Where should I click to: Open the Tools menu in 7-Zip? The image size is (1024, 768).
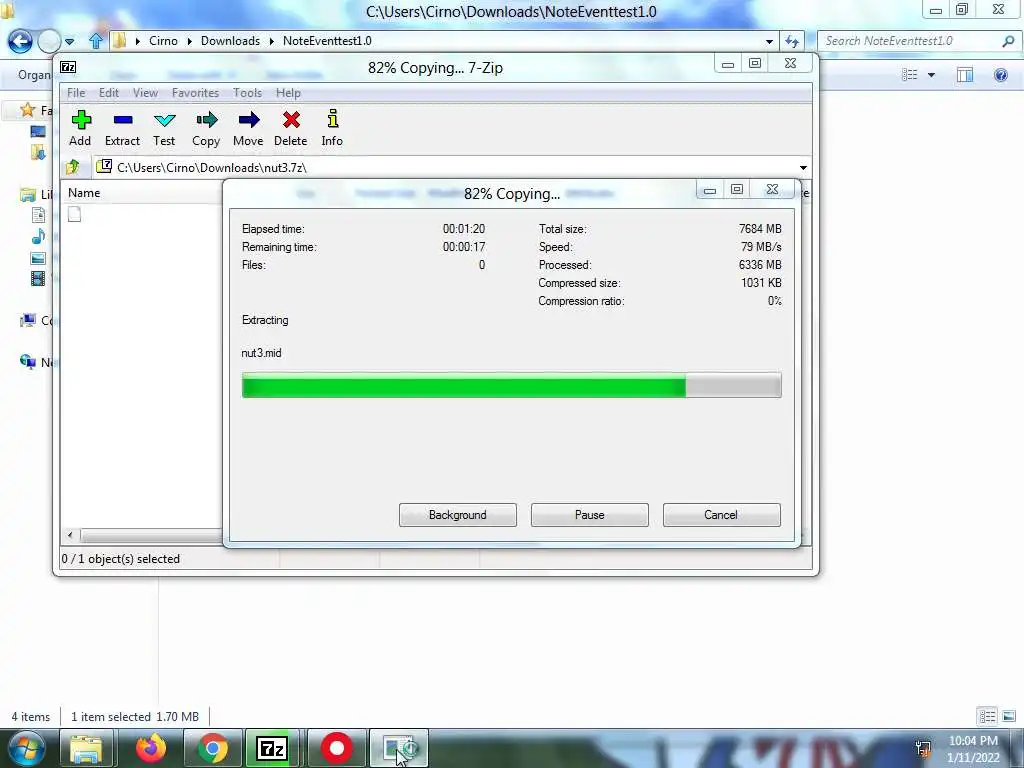247,93
